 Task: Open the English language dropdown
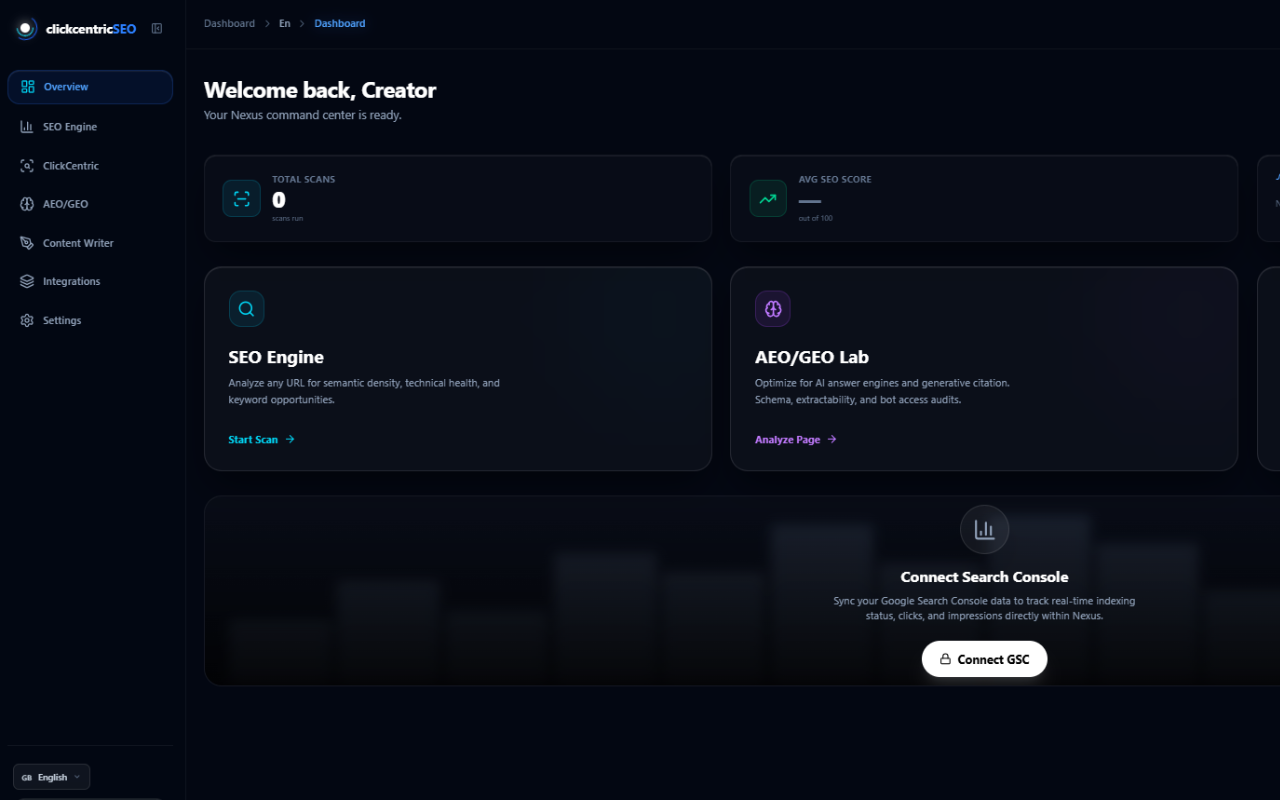[x=51, y=777]
